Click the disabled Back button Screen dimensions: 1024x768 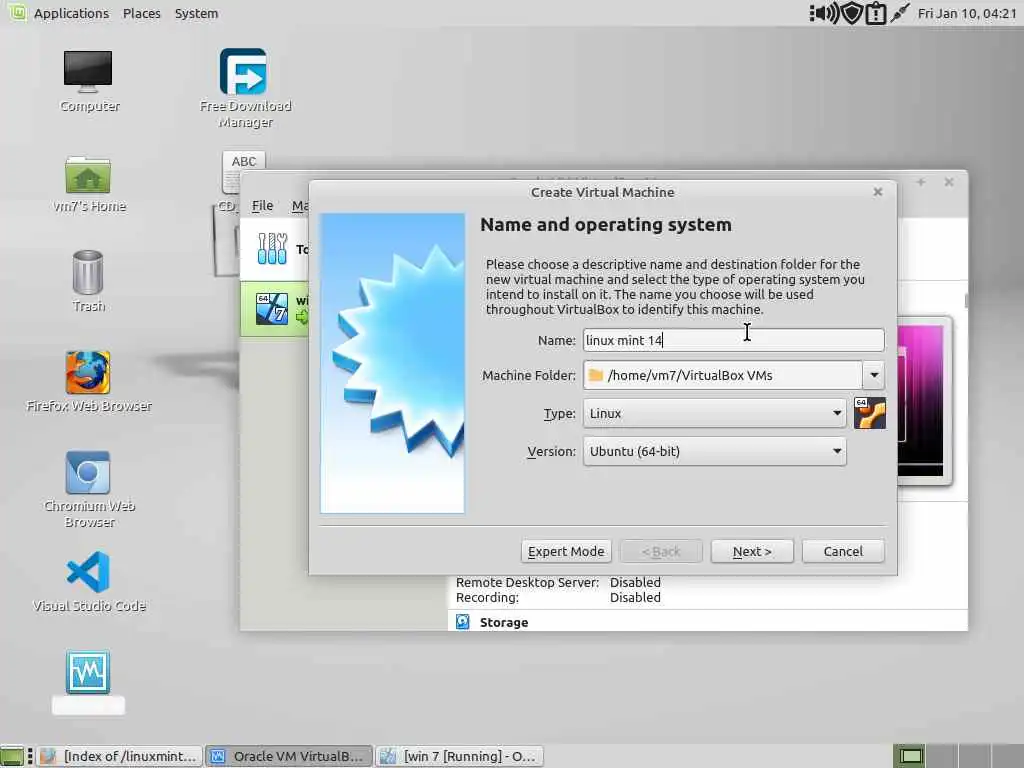pos(661,551)
